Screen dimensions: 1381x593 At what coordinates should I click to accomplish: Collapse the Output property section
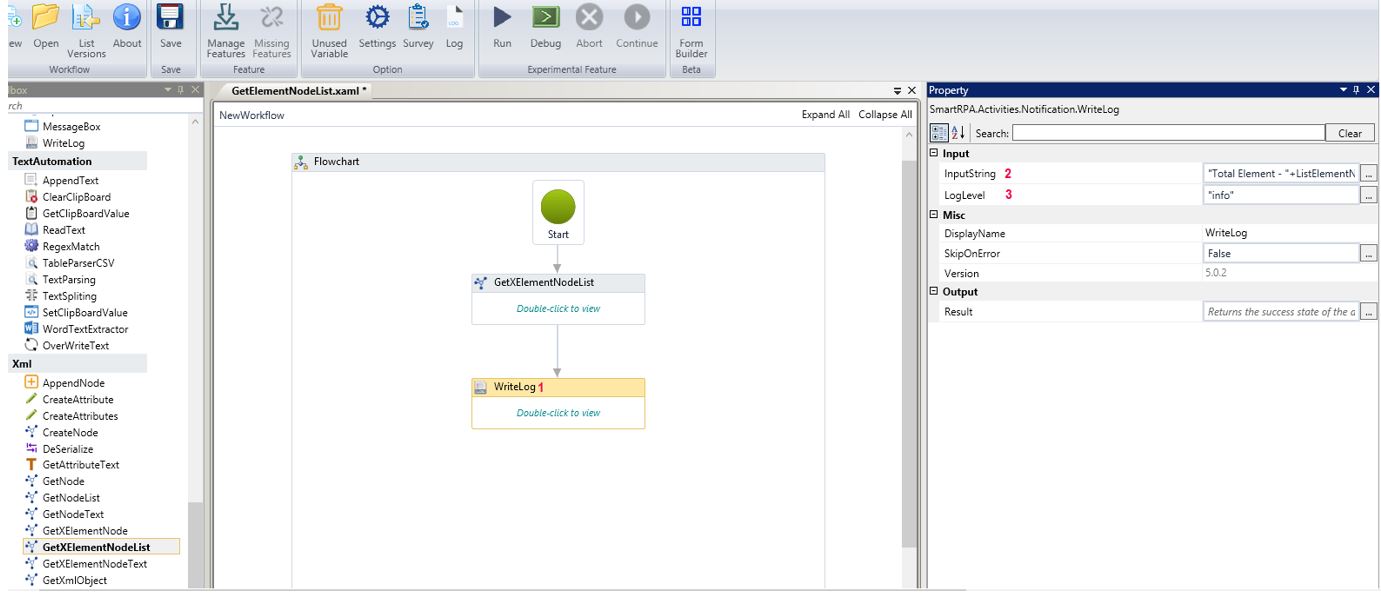[x=934, y=292]
